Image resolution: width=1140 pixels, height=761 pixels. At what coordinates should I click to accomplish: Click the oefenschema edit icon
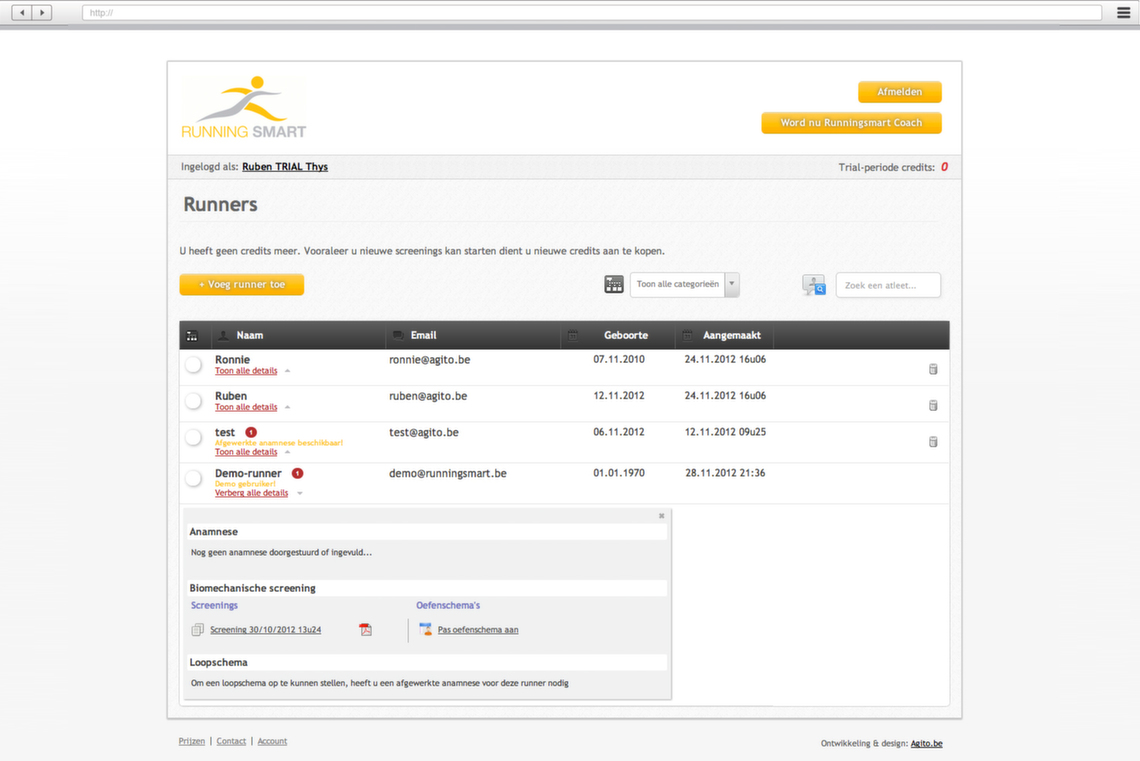pyautogui.click(x=425, y=629)
